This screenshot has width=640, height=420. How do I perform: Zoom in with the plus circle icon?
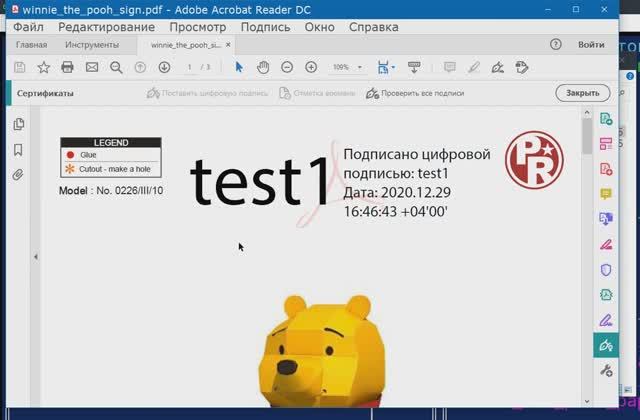(311, 67)
